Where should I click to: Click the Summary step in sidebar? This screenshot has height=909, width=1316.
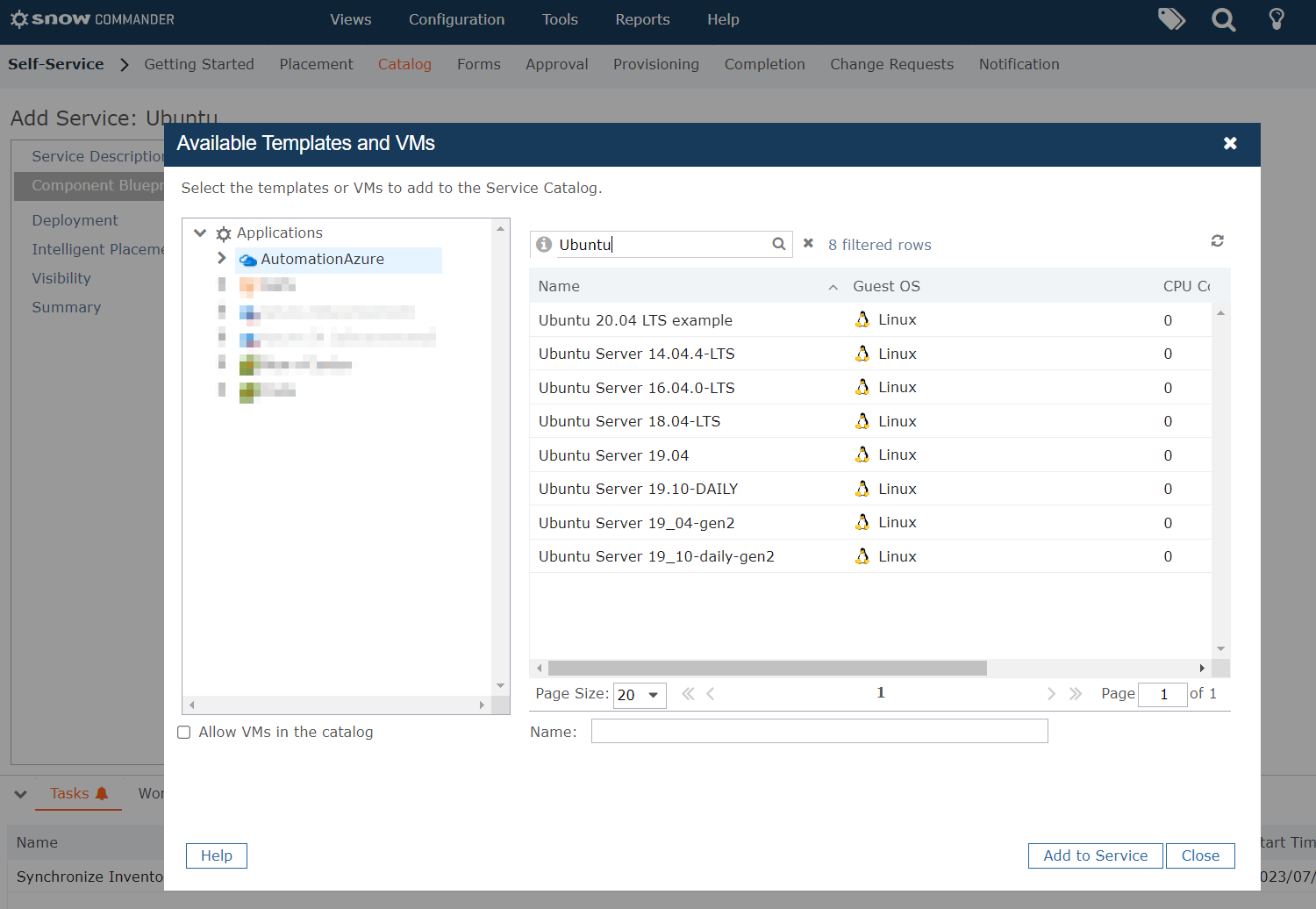click(x=67, y=307)
